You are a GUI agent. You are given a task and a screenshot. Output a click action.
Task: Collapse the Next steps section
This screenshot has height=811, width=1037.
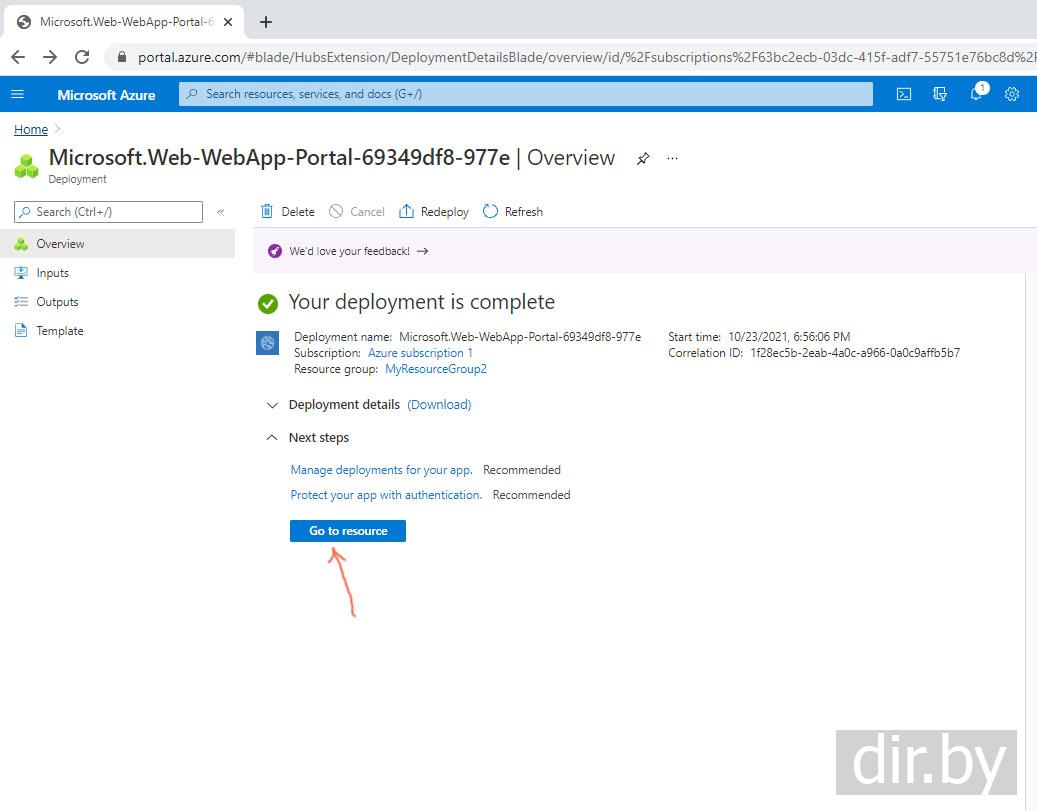click(x=272, y=437)
